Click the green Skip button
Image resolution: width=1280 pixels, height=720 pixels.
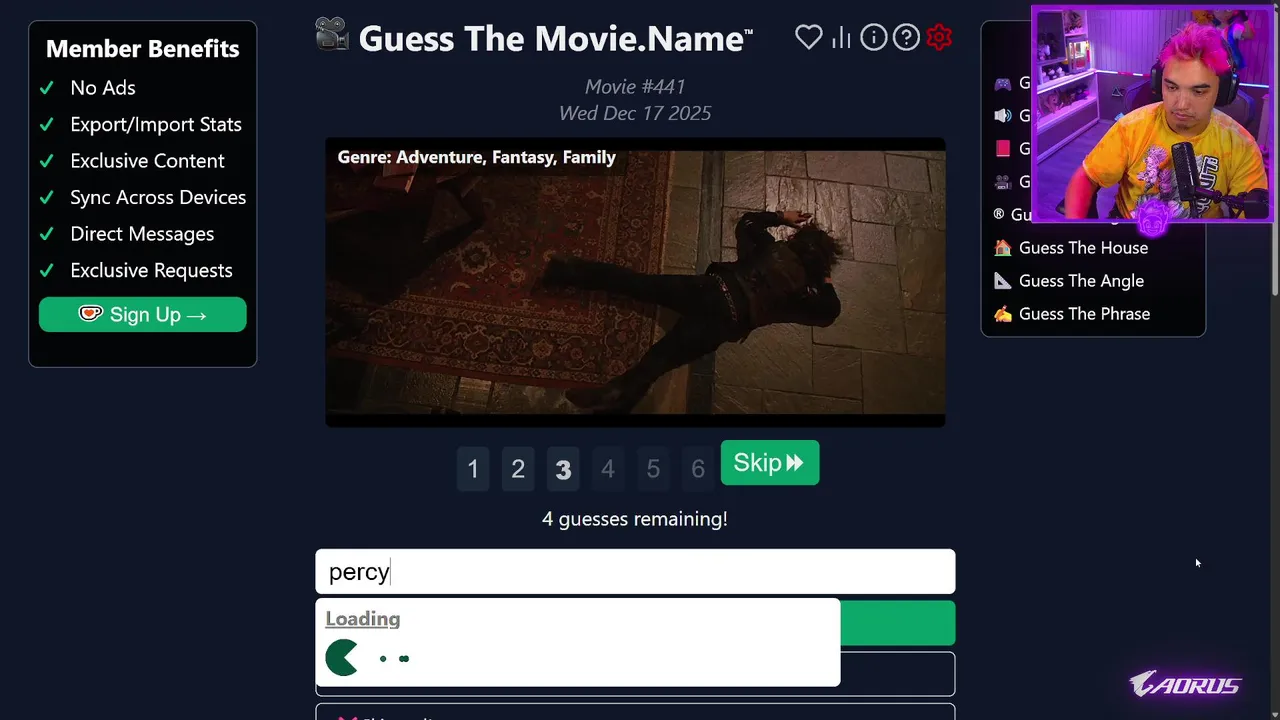[770, 463]
